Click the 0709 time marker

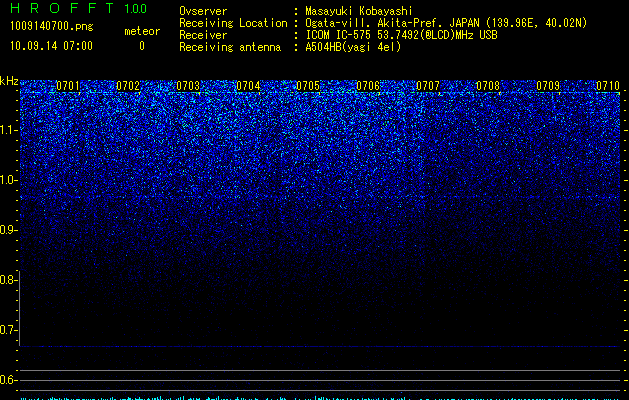[548, 86]
